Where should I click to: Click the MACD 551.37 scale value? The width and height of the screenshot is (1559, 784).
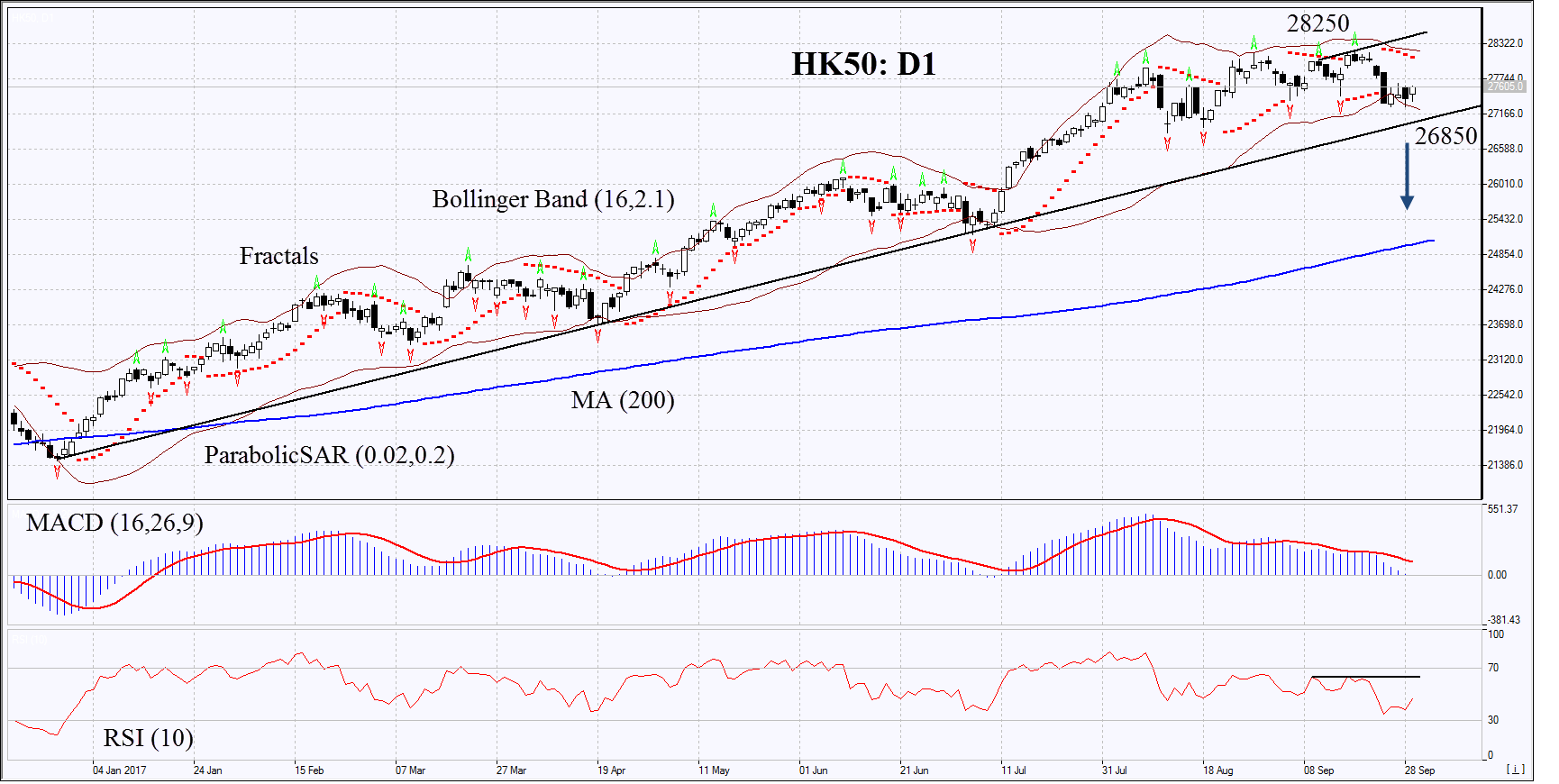[x=1502, y=509]
